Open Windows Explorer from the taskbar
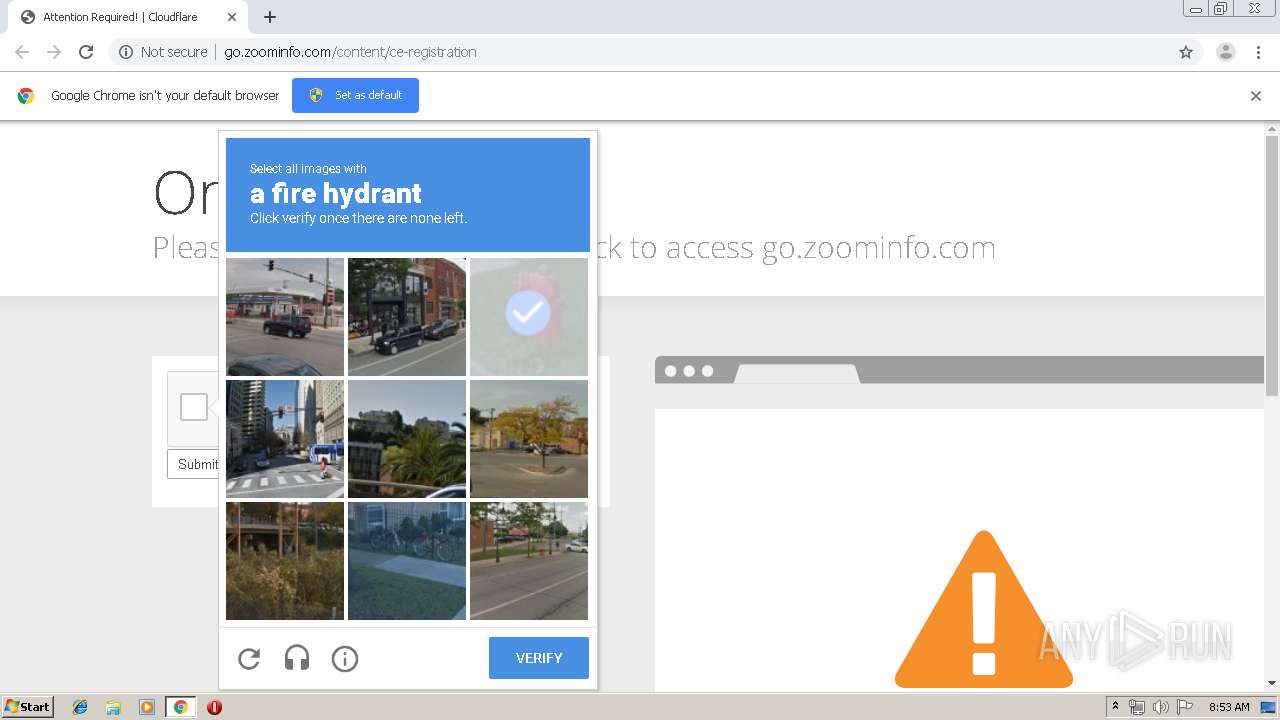 [113, 707]
